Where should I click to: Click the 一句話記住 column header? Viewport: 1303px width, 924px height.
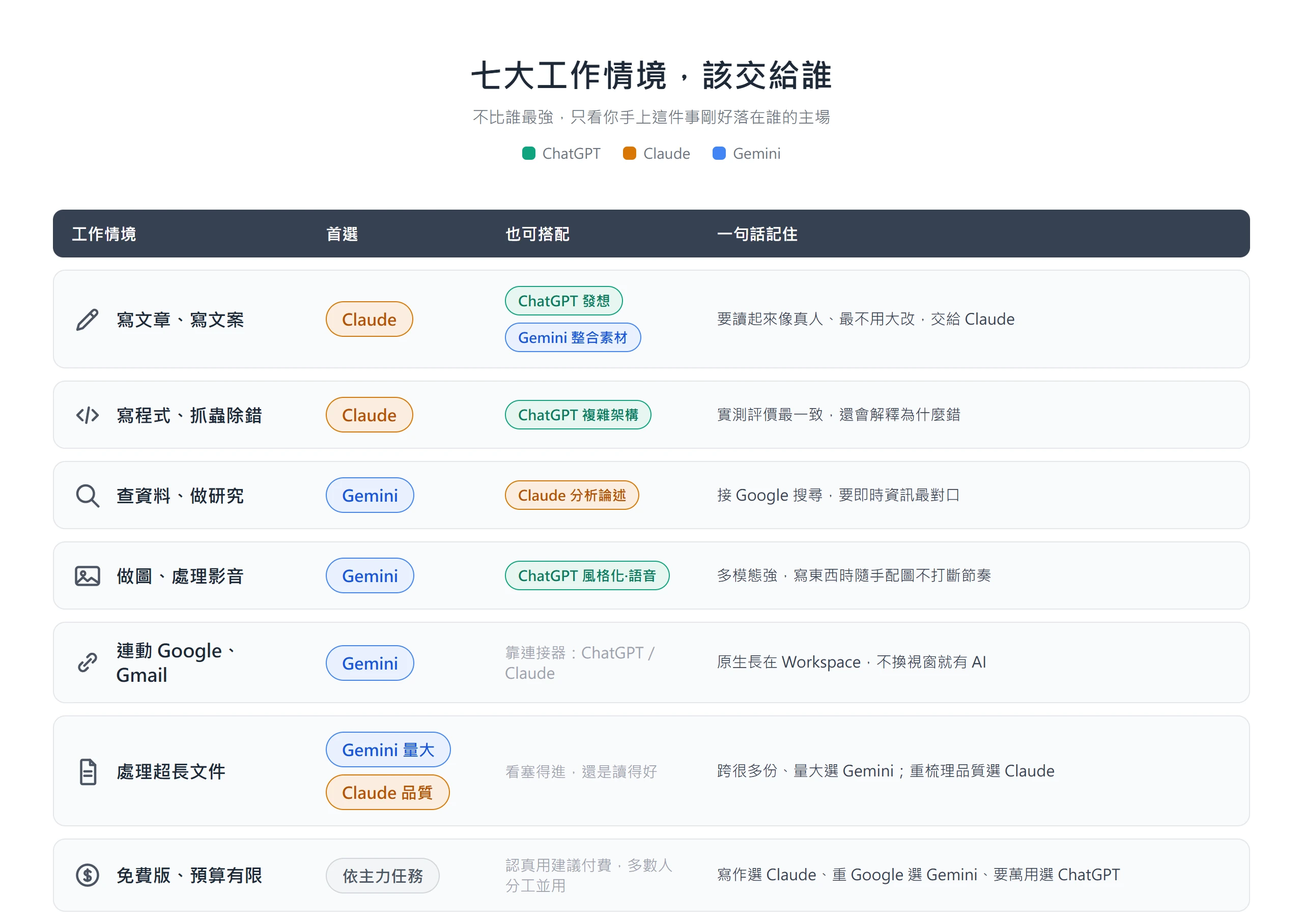pyautogui.click(x=757, y=235)
